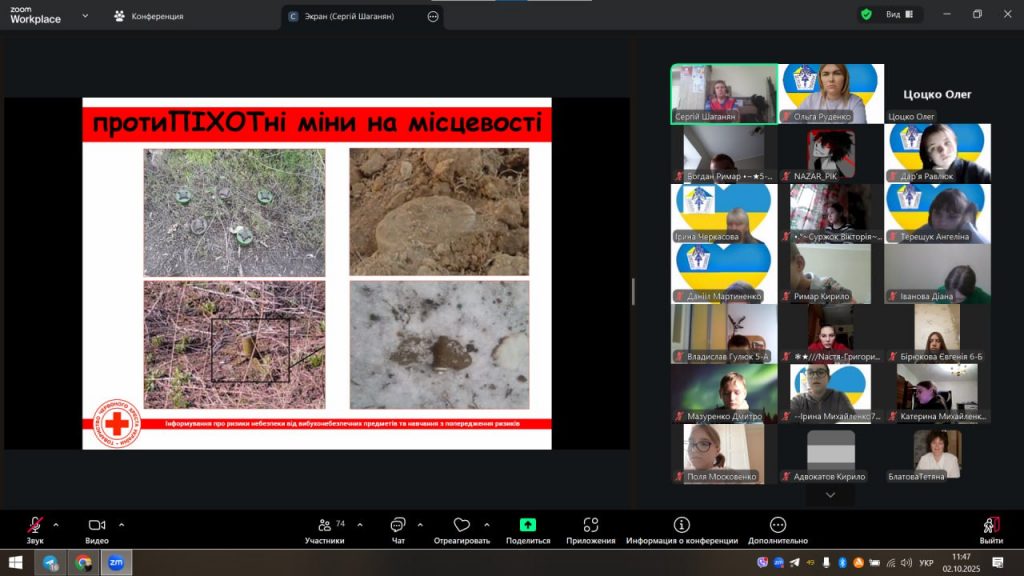Click the Отреагировать heart reaction icon
The height and width of the screenshot is (576, 1024).
click(461, 527)
